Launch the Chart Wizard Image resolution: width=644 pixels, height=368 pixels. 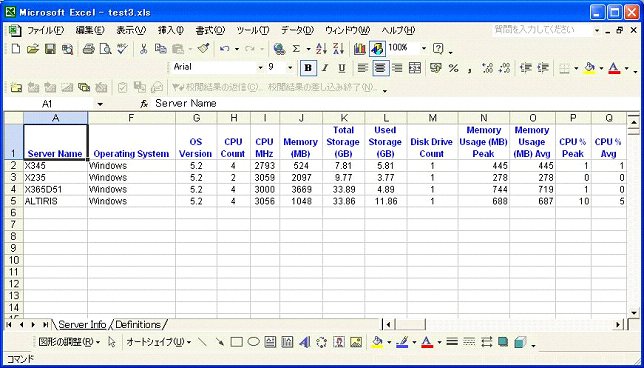pyautogui.click(x=360, y=49)
